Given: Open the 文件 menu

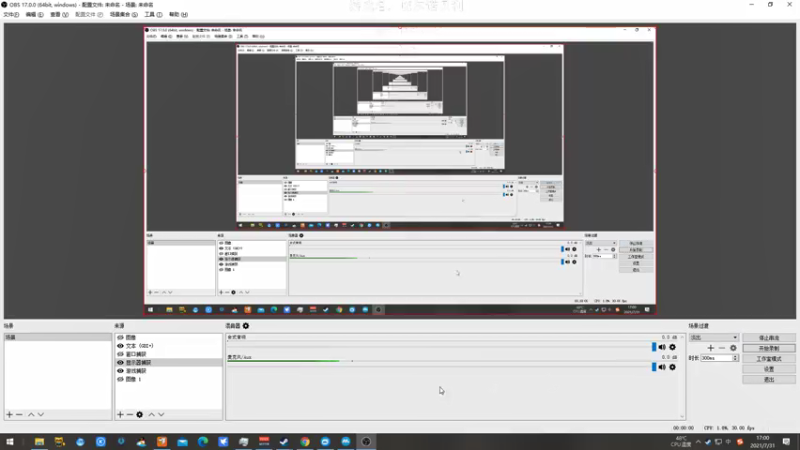Looking at the screenshot, I should (x=11, y=14).
